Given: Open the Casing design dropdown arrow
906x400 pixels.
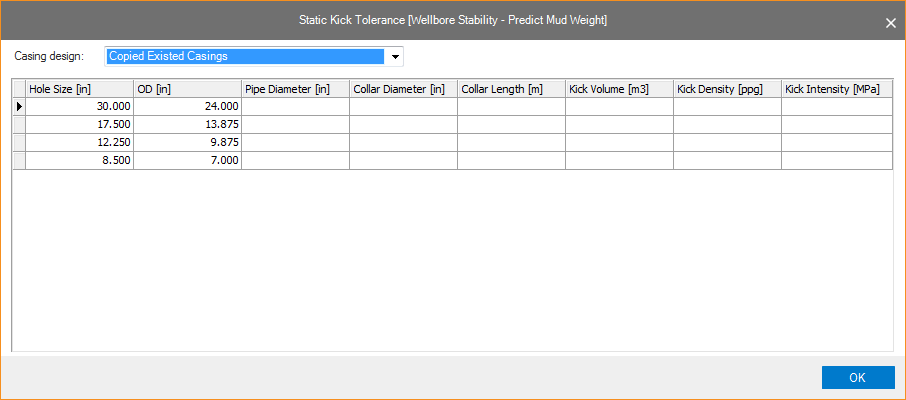Looking at the screenshot, I should point(395,56).
